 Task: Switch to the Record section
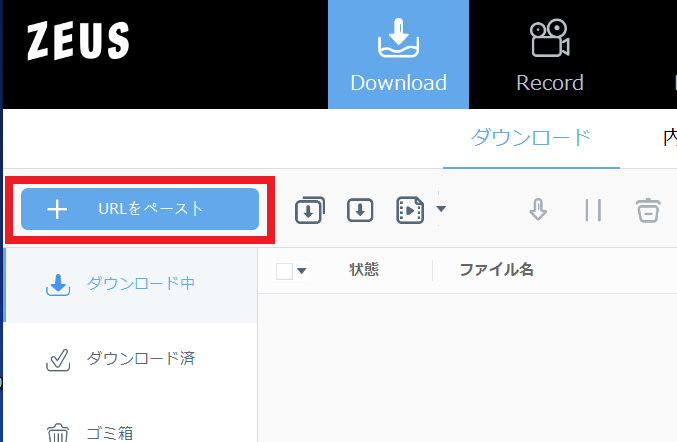point(549,55)
